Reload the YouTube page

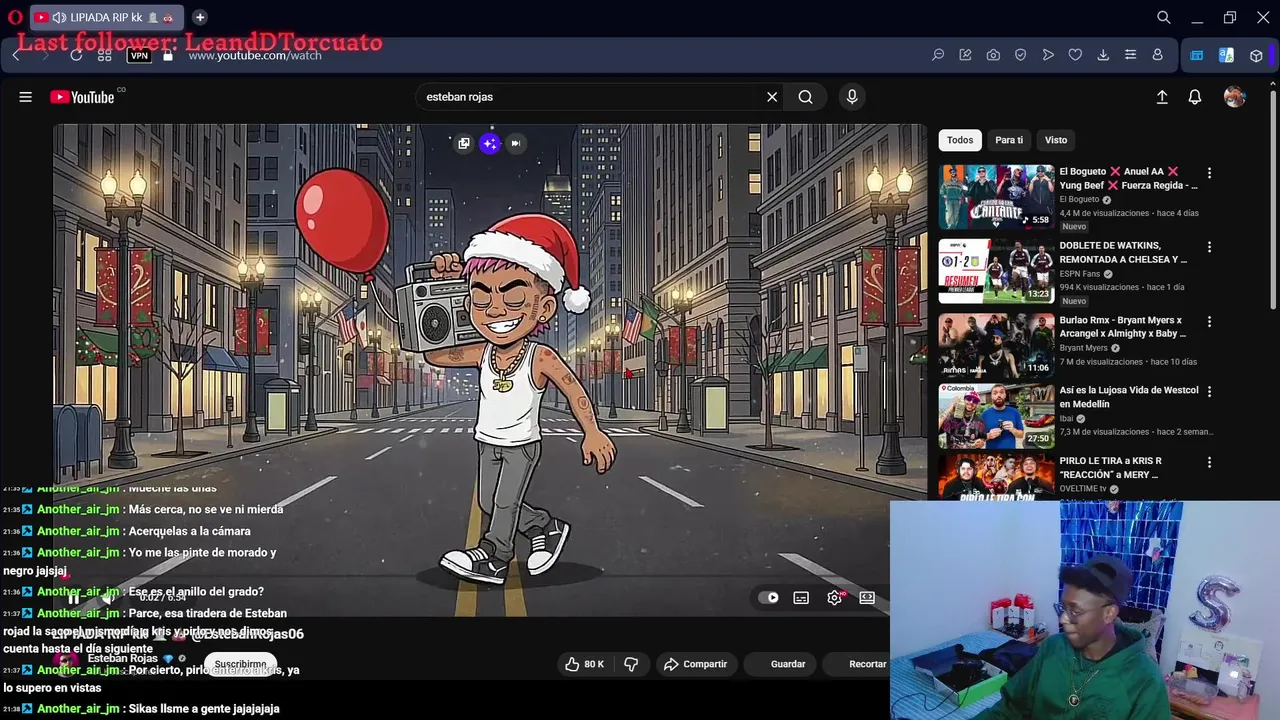pyautogui.click(x=76, y=55)
